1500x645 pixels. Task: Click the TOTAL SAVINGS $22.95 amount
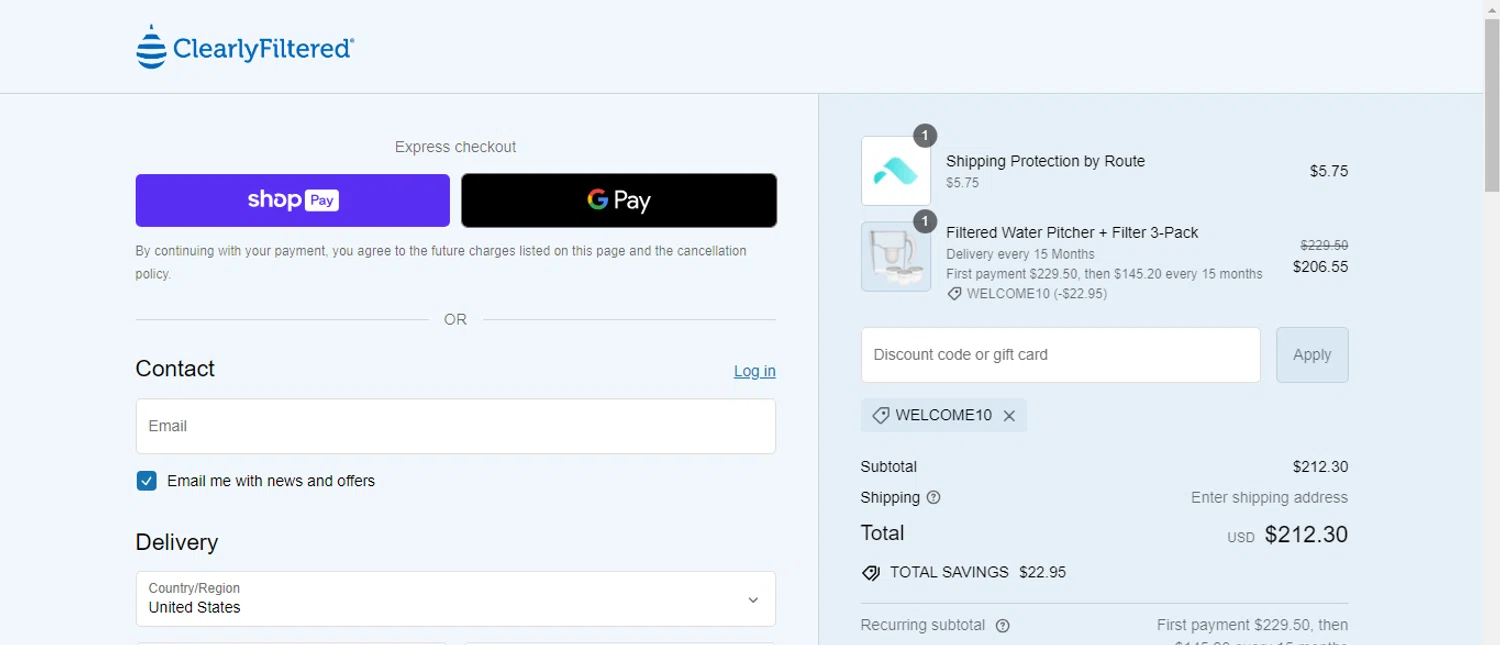tap(1042, 573)
